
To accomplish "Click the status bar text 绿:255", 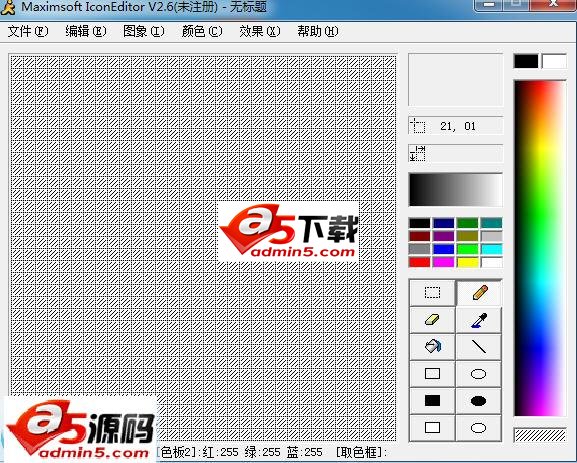I will [x=262, y=452].
